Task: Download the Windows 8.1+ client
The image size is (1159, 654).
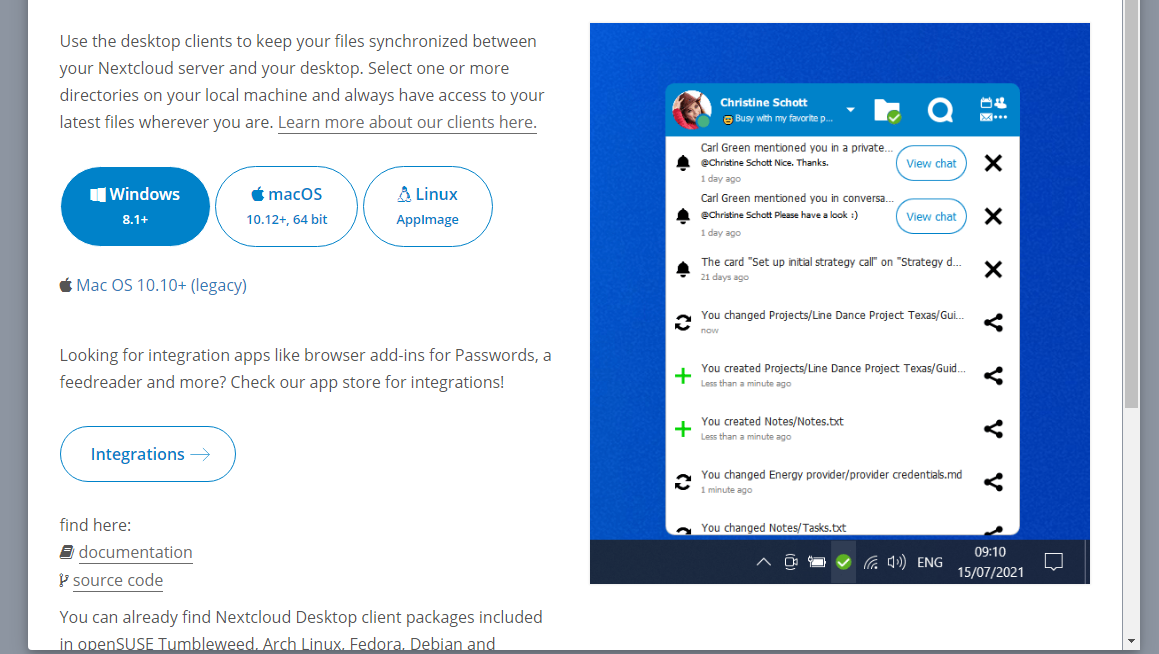Action: pyautogui.click(x=135, y=206)
